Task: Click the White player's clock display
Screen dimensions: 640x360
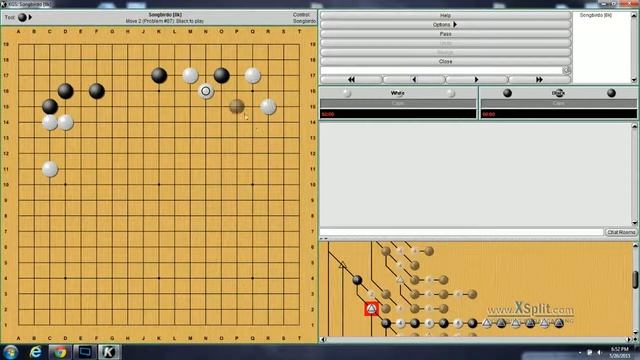Action: click(x=398, y=114)
